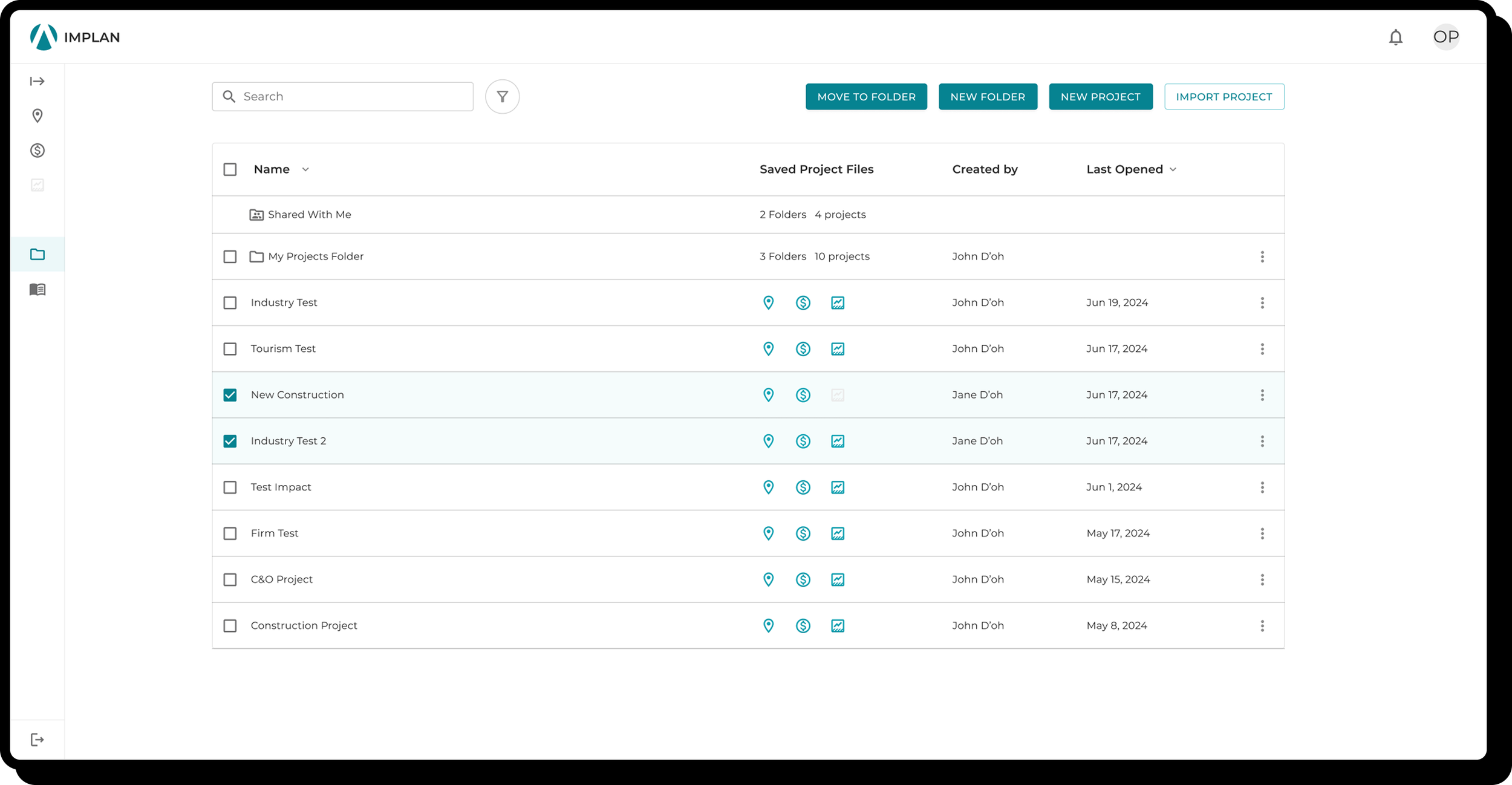
Task: Check the Firm Test checkbox
Action: click(x=230, y=533)
